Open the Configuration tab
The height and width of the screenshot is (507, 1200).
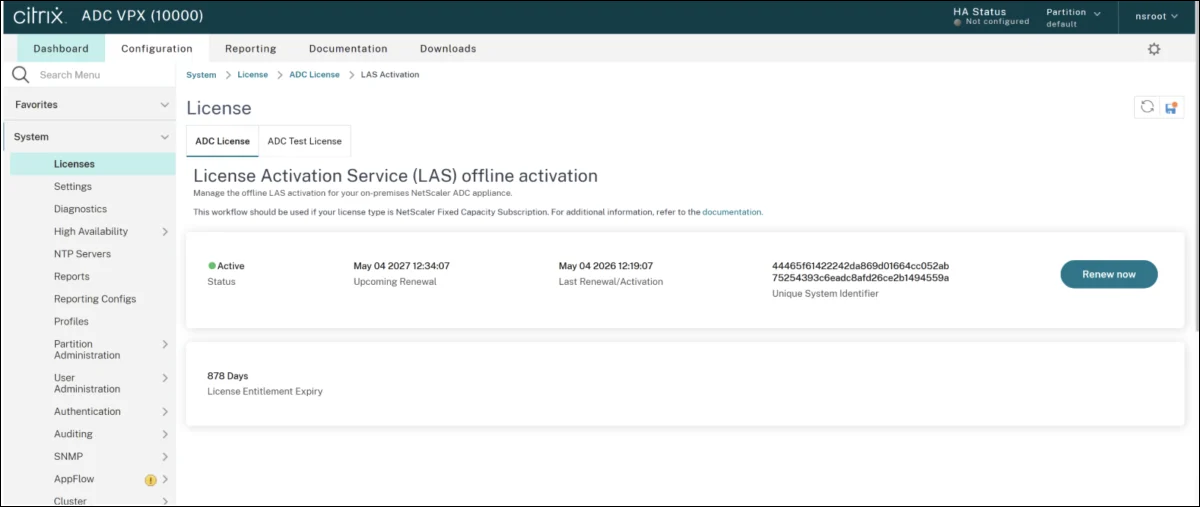(157, 48)
